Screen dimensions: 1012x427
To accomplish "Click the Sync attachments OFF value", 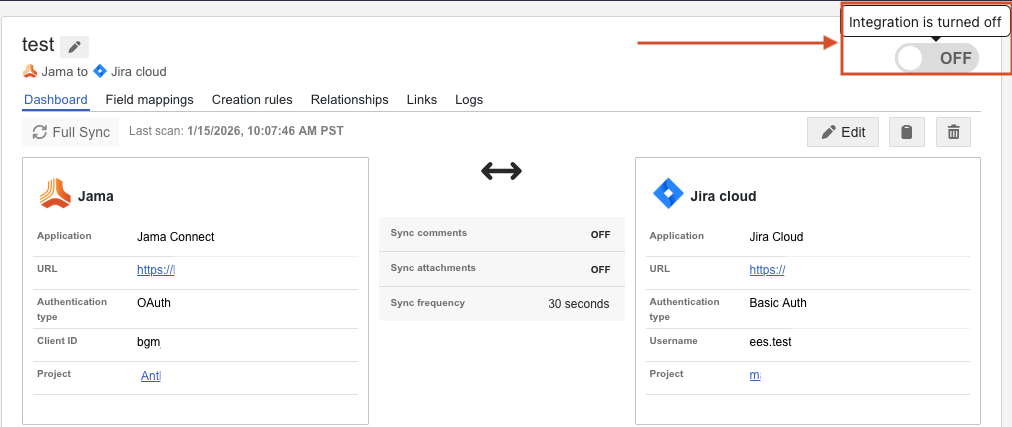I will 600,270.
